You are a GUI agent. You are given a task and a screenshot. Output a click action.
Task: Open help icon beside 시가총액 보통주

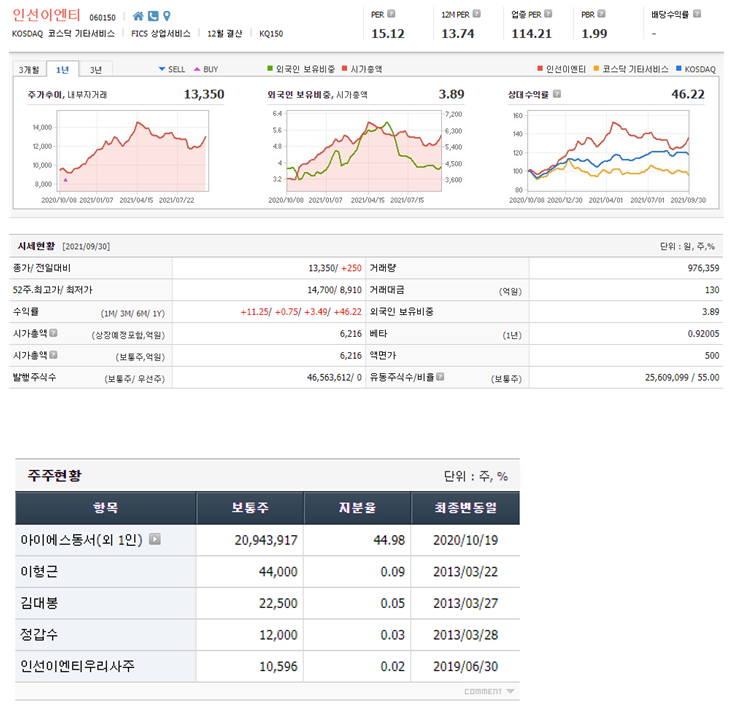[x=53, y=354]
